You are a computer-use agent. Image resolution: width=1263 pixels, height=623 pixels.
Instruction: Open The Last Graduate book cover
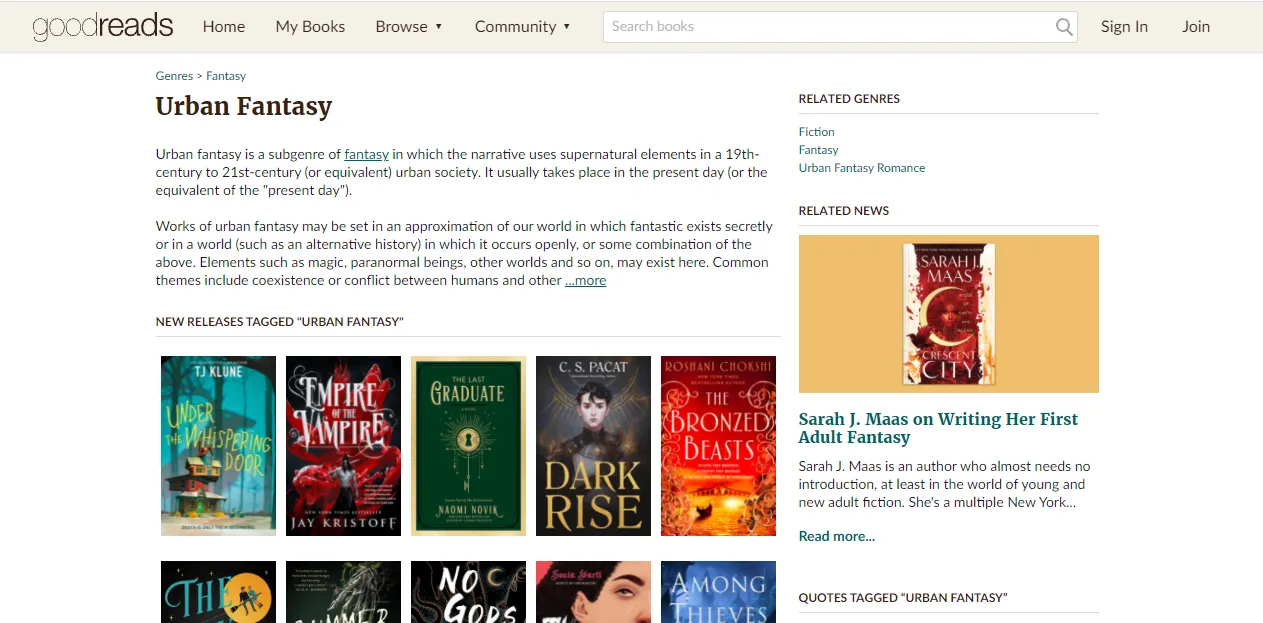[x=468, y=446]
